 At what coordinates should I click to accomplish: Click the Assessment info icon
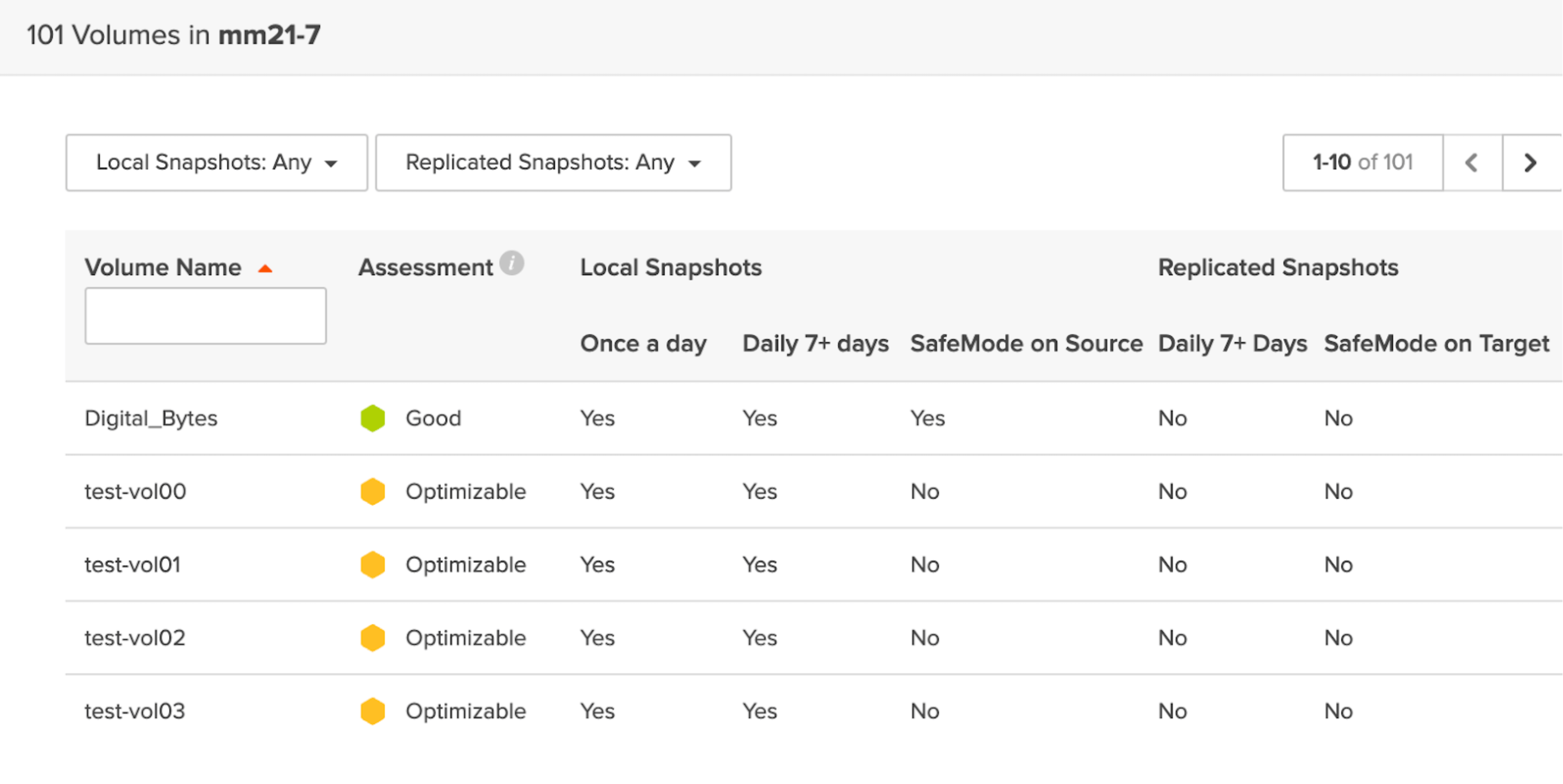[512, 263]
